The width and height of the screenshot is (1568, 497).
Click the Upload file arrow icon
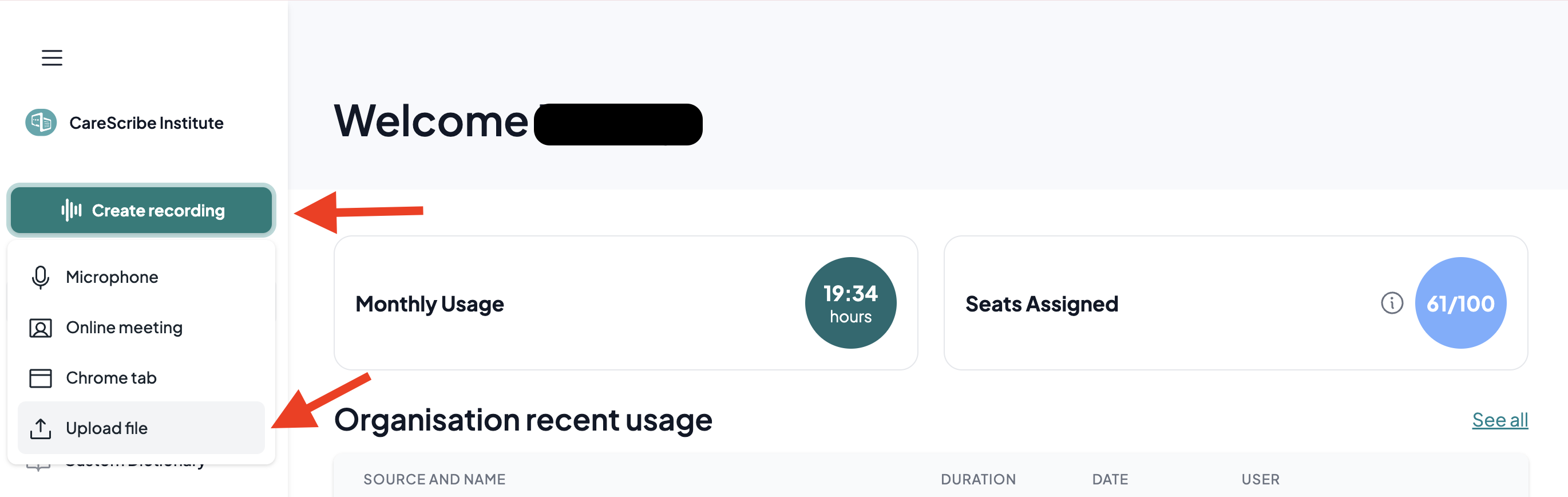41,428
